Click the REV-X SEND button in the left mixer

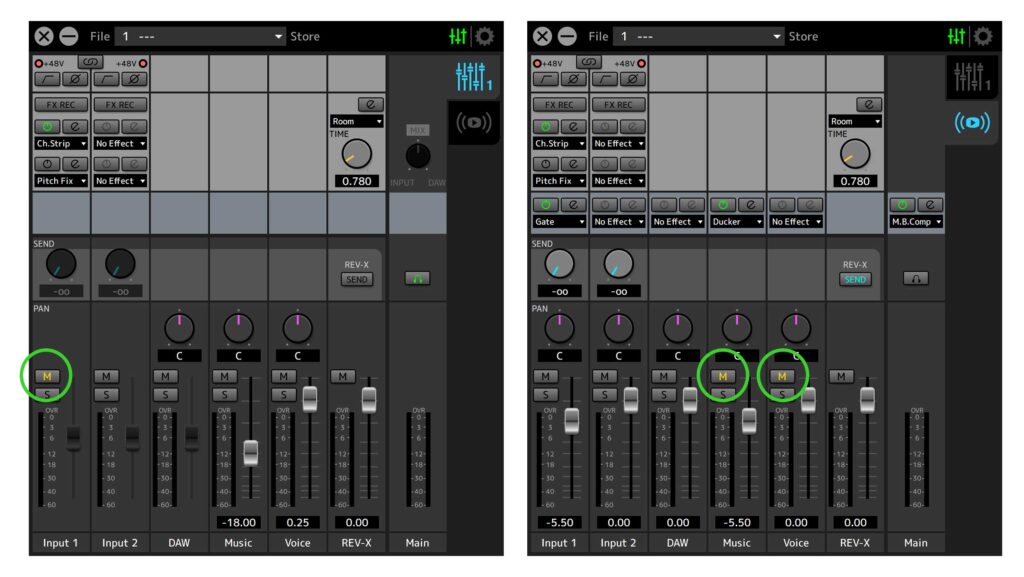point(357,279)
